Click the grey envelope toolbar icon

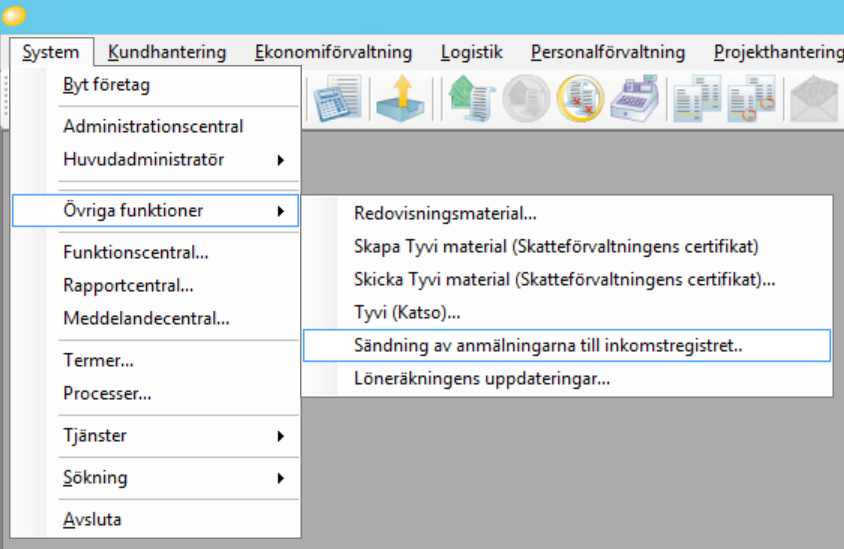coord(813,100)
